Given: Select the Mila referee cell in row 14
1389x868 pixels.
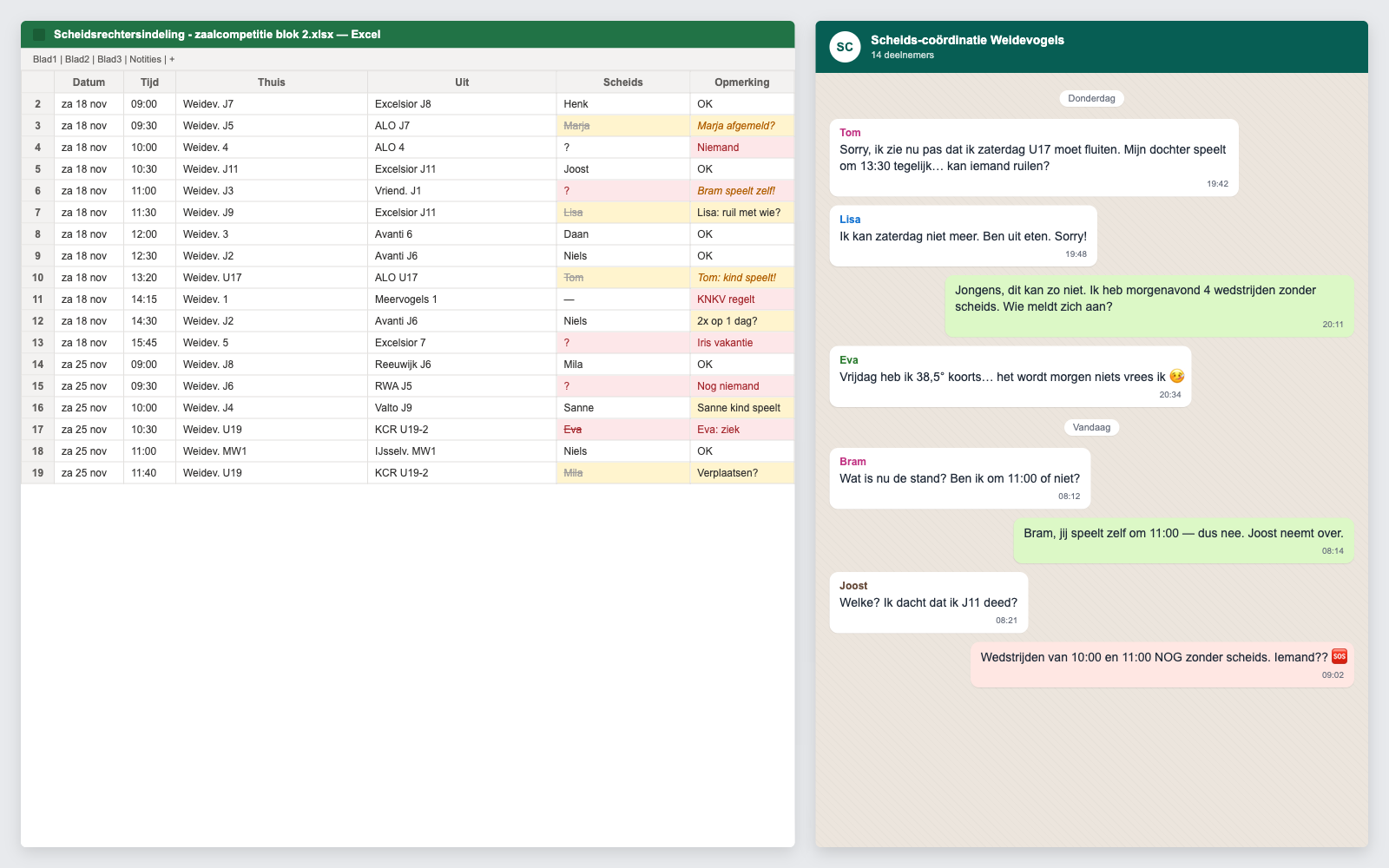Looking at the screenshot, I should [623, 365].
